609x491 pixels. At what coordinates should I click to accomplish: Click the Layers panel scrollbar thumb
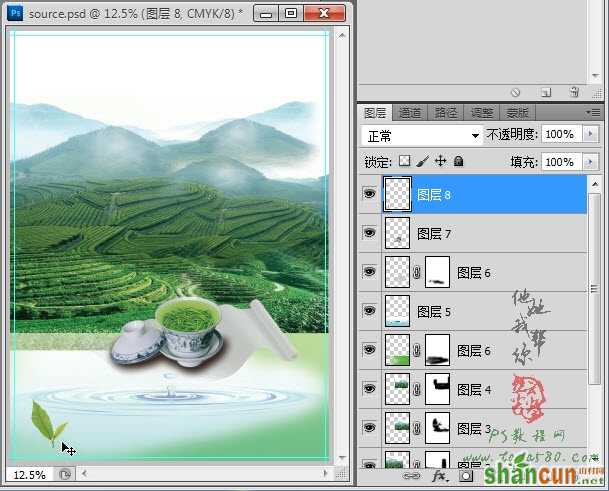[x=594, y=288]
